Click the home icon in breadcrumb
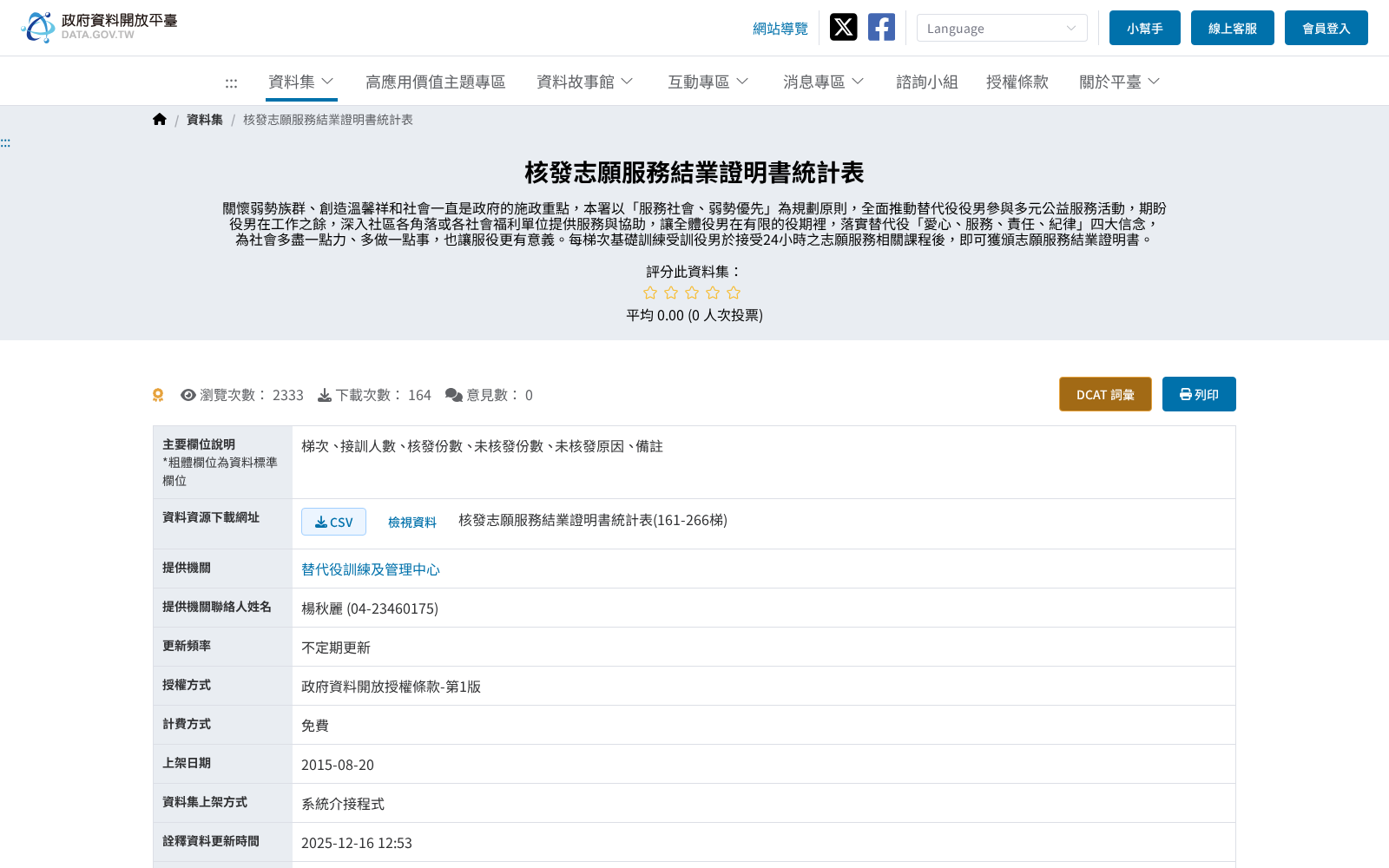 160,120
